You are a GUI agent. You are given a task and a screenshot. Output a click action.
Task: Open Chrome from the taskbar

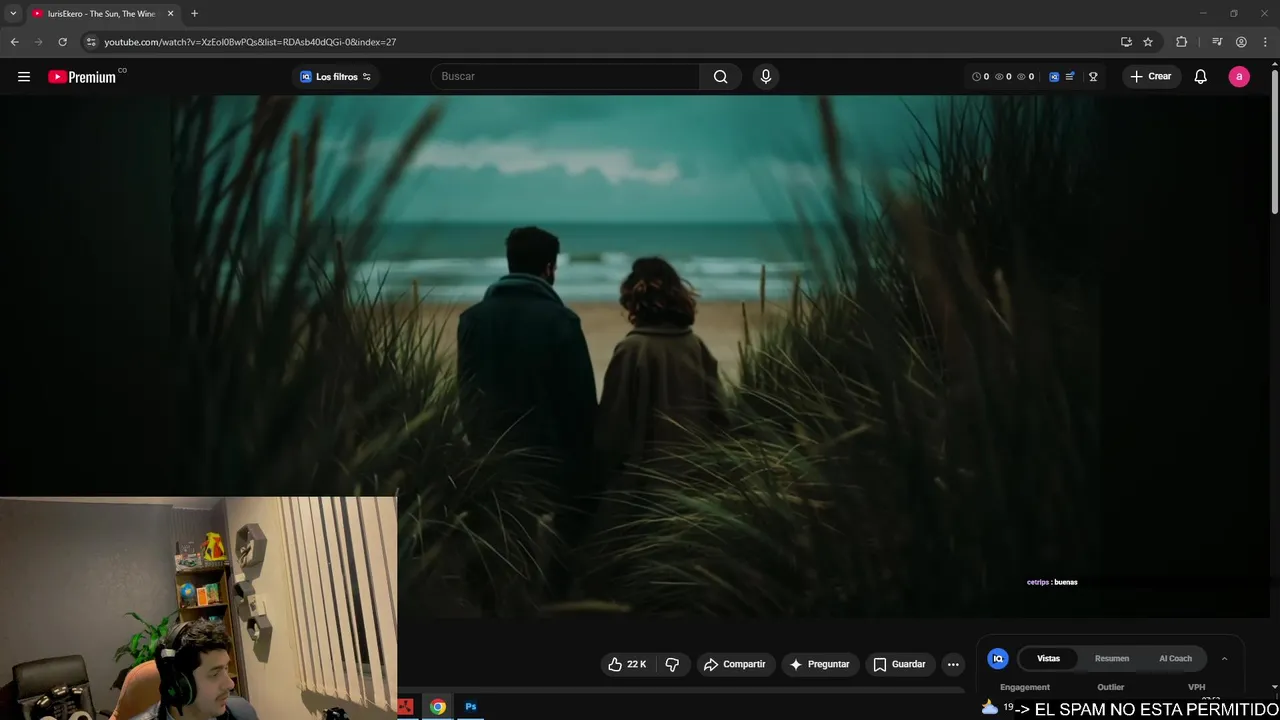(438, 707)
